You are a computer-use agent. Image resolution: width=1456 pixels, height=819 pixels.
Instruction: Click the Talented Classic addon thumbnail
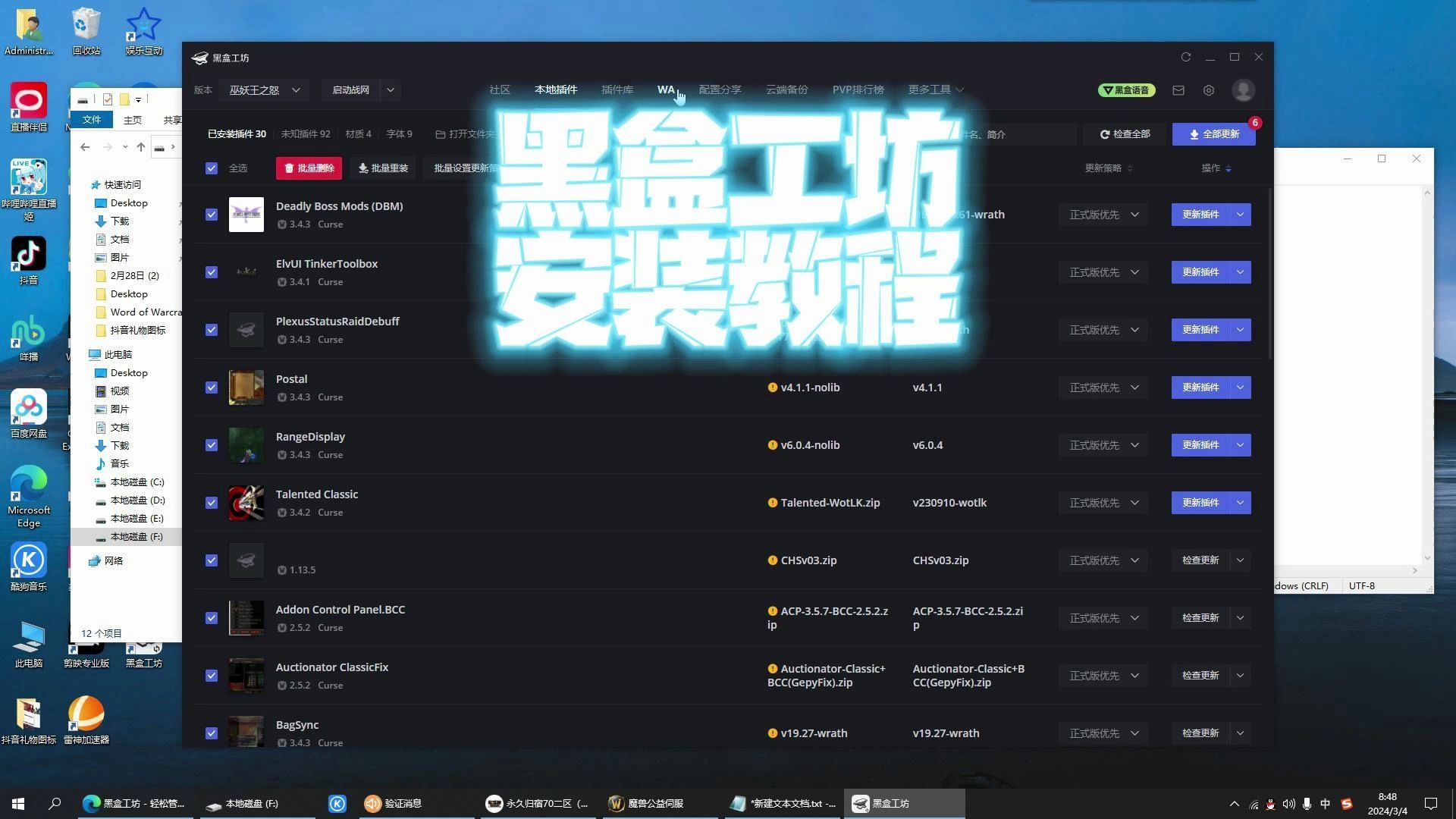[246, 503]
